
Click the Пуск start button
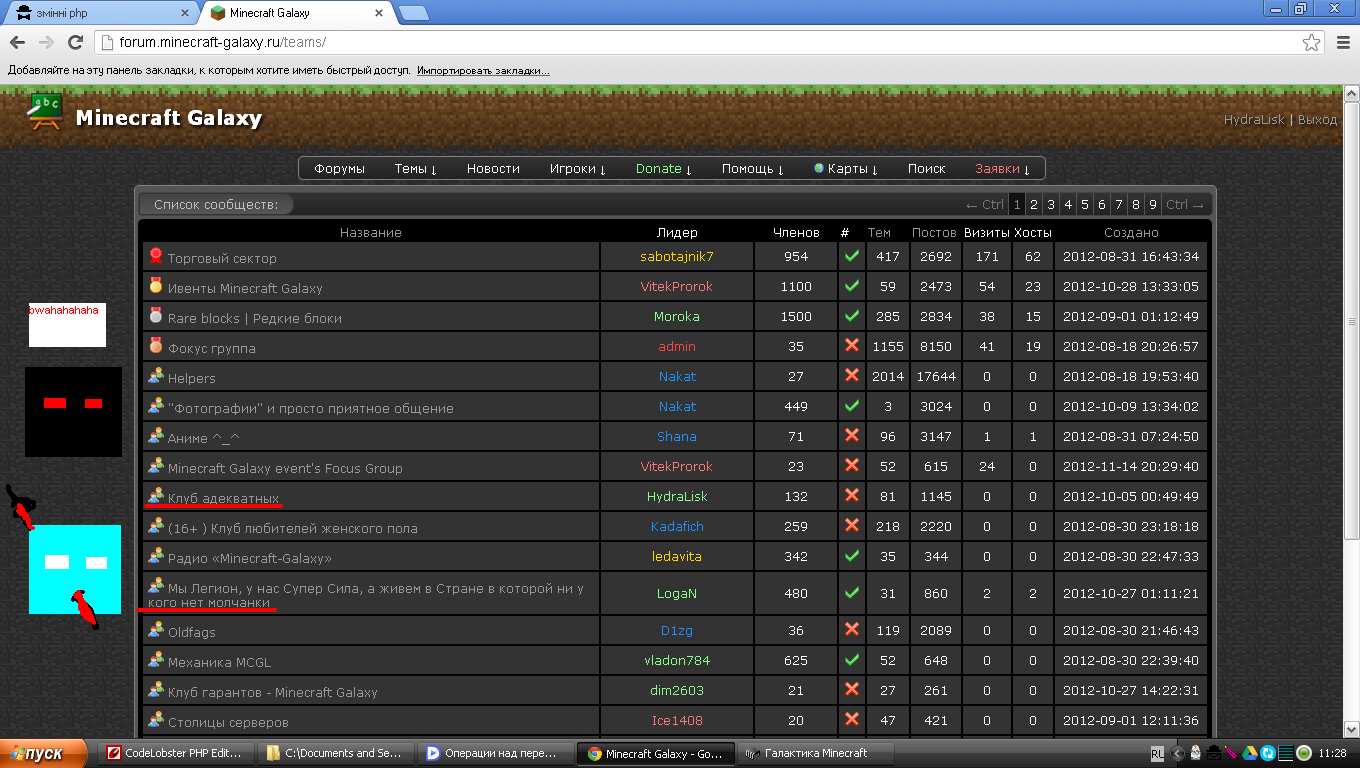pos(45,753)
